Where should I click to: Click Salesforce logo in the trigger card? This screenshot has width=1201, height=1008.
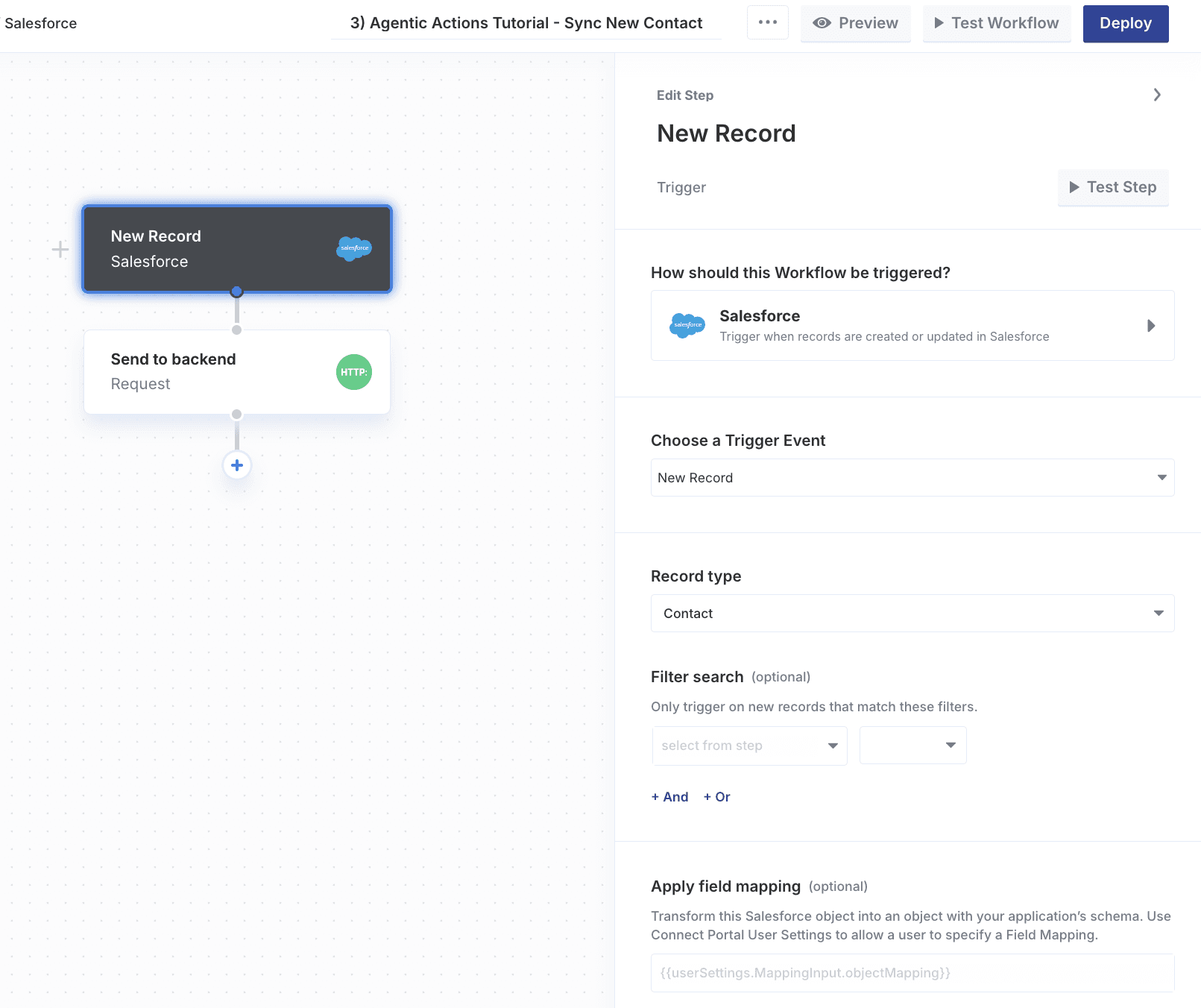pos(687,325)
